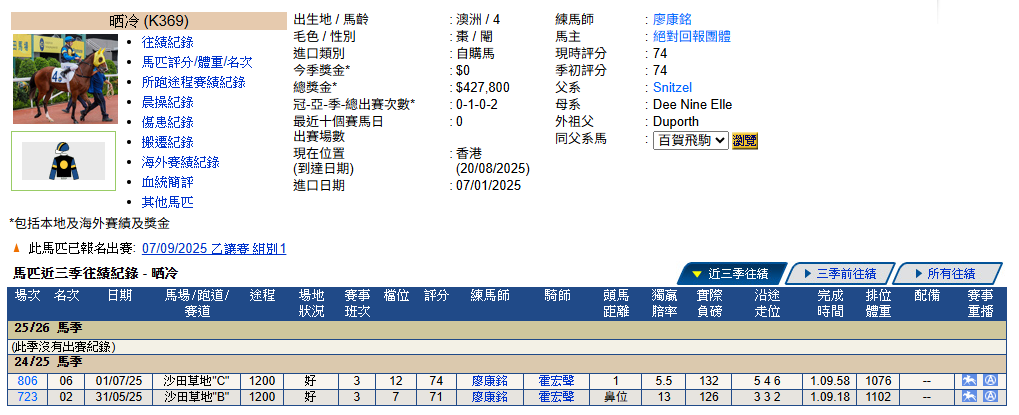Image resolution: width=1019 pixels, height=415 pixels.
Task: Open race number 806 result link
Action: [x=27, y=381]
